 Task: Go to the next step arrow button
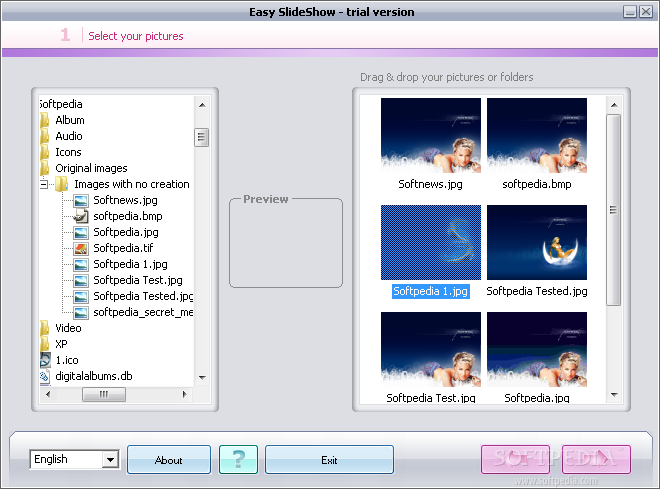click(x=596, y=460)
